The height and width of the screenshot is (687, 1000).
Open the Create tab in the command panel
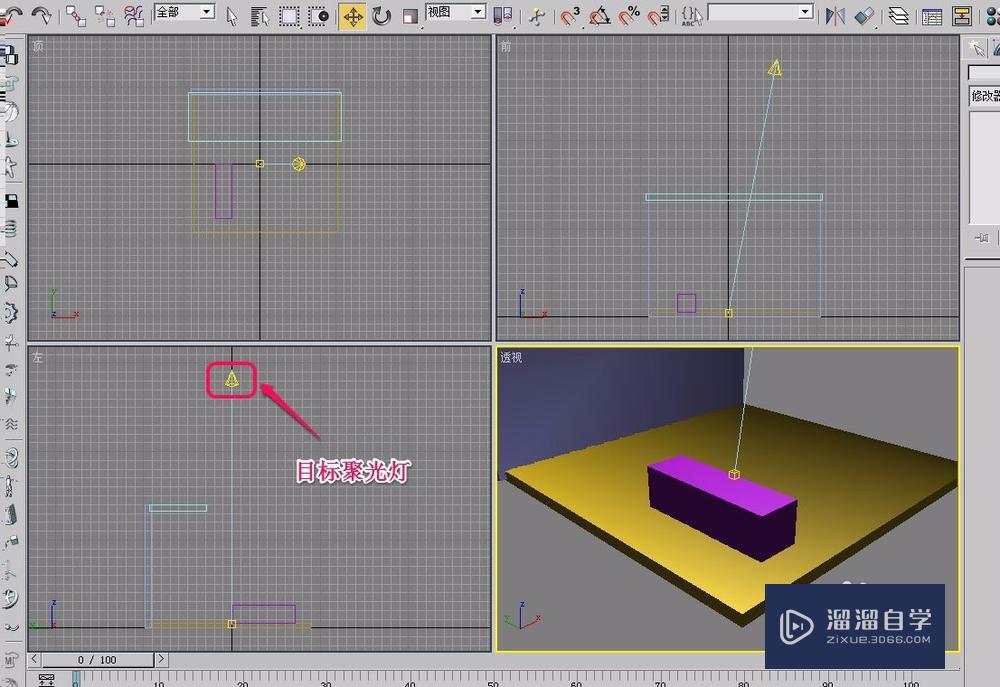976,47
